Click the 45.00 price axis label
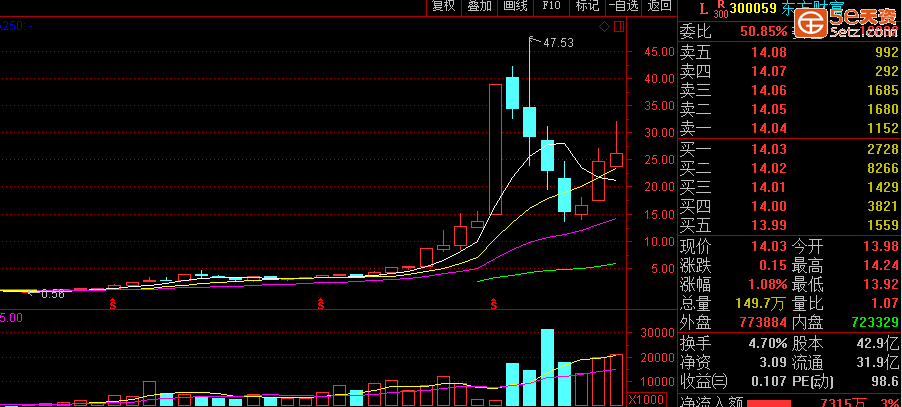Screen dimensions: 902x407 tap(659, 52)
